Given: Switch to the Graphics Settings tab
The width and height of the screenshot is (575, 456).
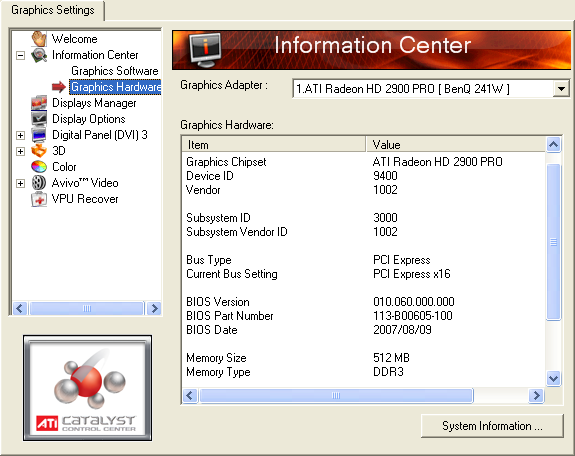Looking at the screenshot, I should pyautogui.click(x=53, y=10).
